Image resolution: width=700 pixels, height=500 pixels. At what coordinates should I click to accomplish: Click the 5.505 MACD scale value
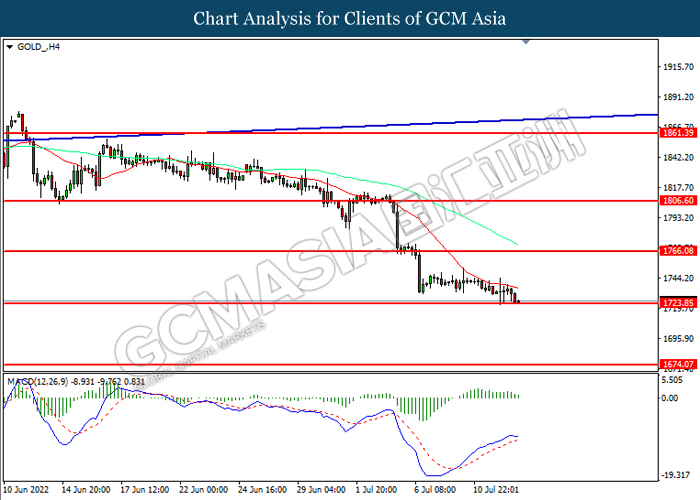coord(673,380)
